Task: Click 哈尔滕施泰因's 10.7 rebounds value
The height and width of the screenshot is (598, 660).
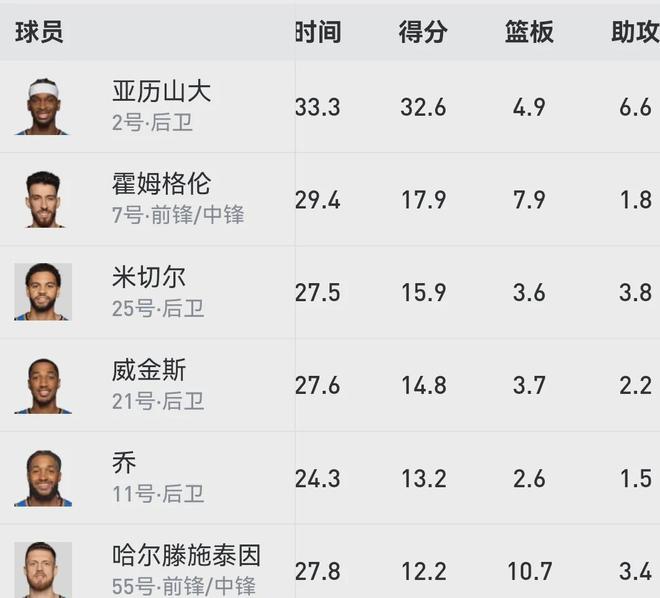Action: coord(529,571)
